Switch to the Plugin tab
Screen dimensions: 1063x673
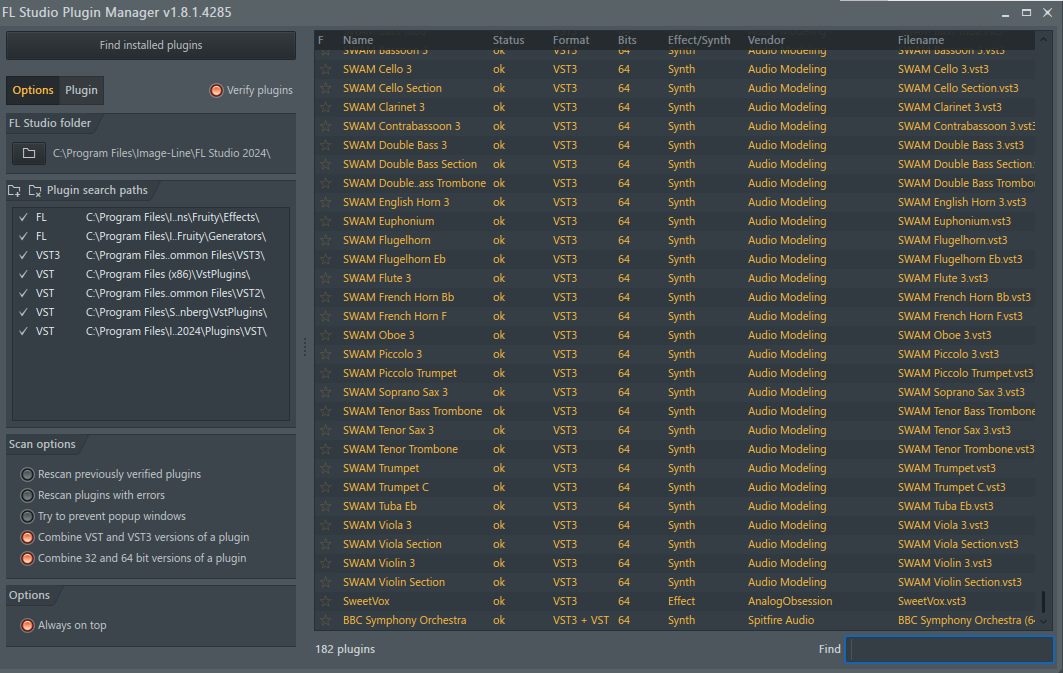81,90
